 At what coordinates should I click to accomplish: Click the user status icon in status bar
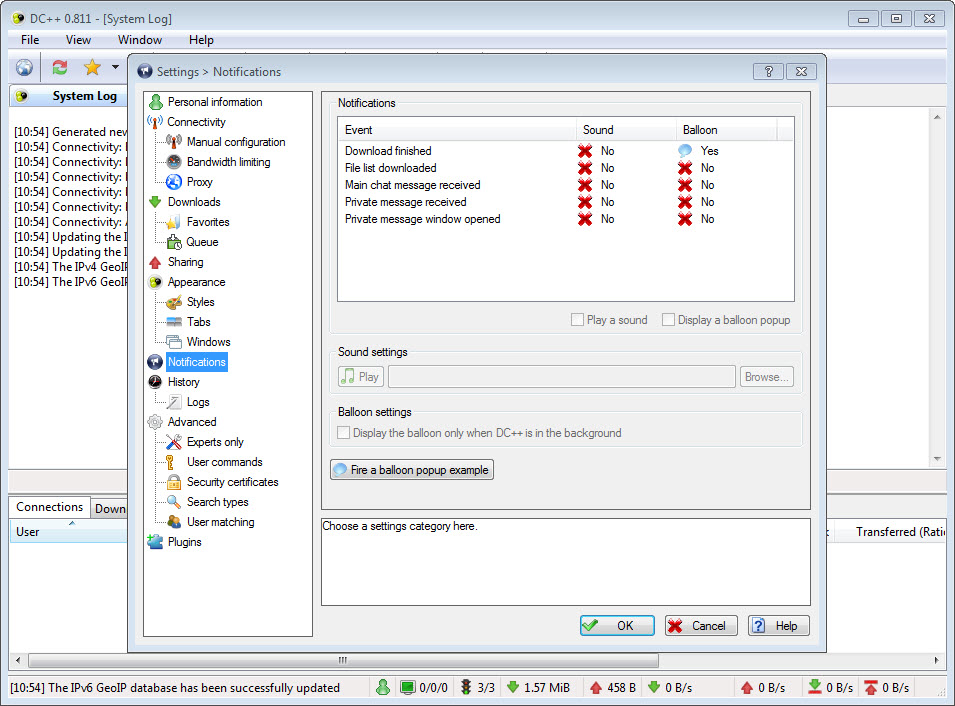point(383,688)
